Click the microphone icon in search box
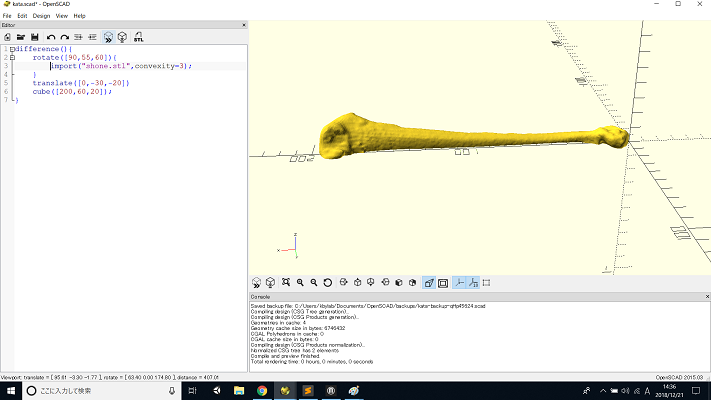 (172, 391)
